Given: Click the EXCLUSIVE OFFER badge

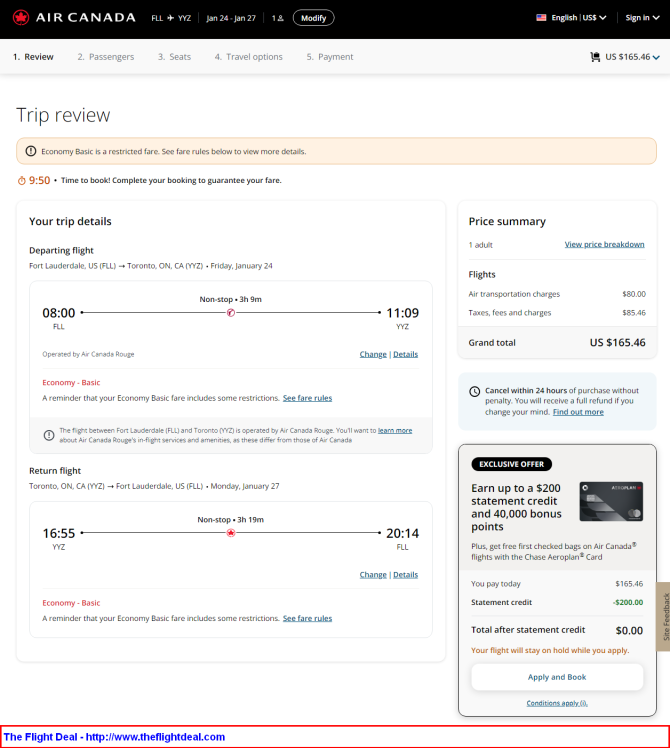Looking at the screenshot, I should (512, 464).
